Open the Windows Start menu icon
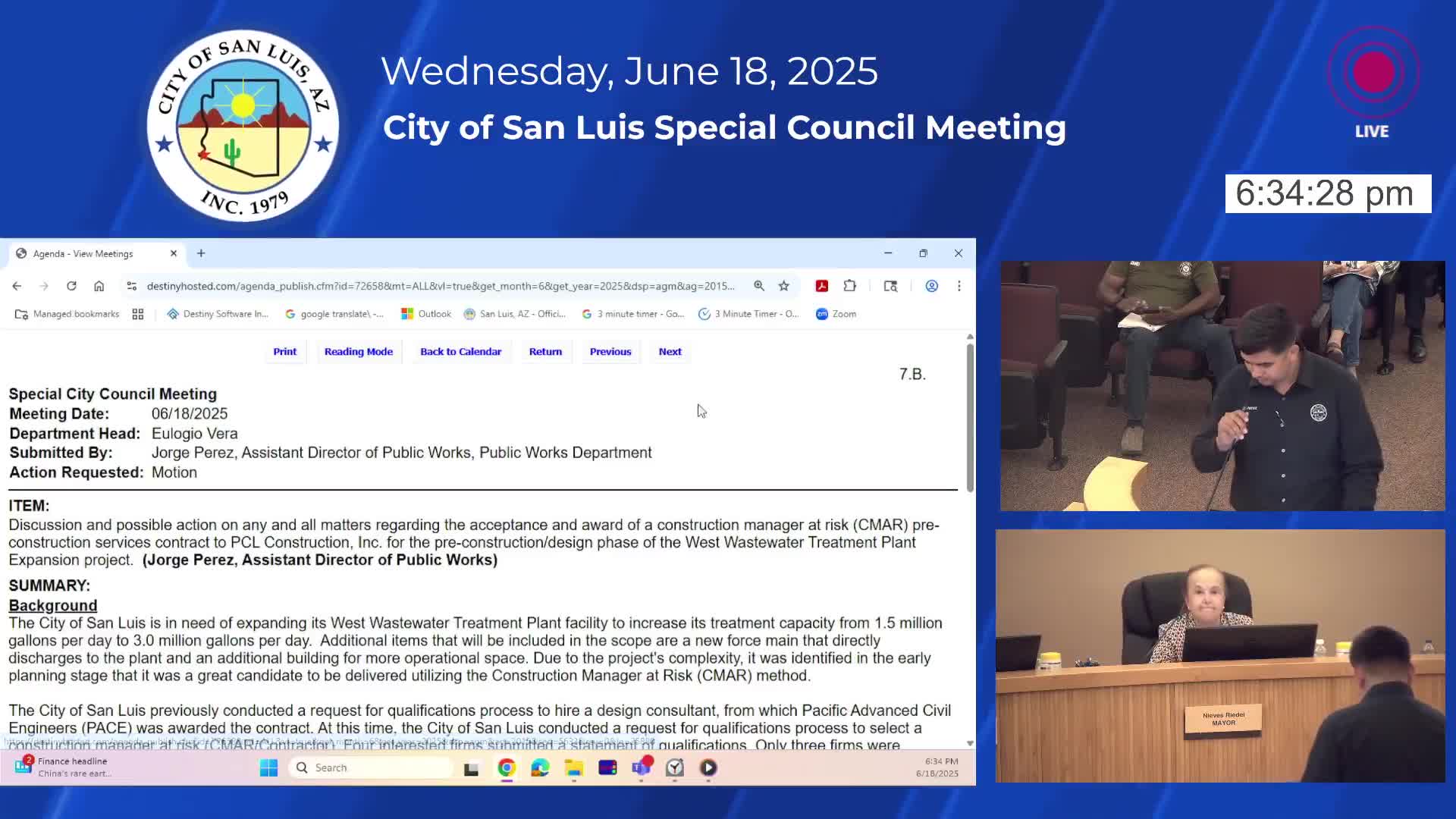The width and height of the screenshot is (1456, 819). 268,767
